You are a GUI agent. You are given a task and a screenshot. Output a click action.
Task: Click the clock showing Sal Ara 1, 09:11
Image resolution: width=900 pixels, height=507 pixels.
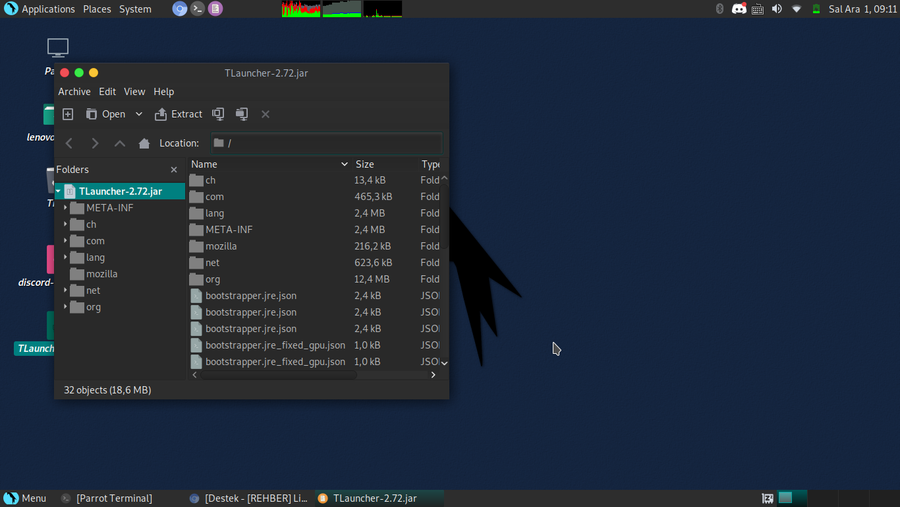pyautogui.click(x=862, y=9)
